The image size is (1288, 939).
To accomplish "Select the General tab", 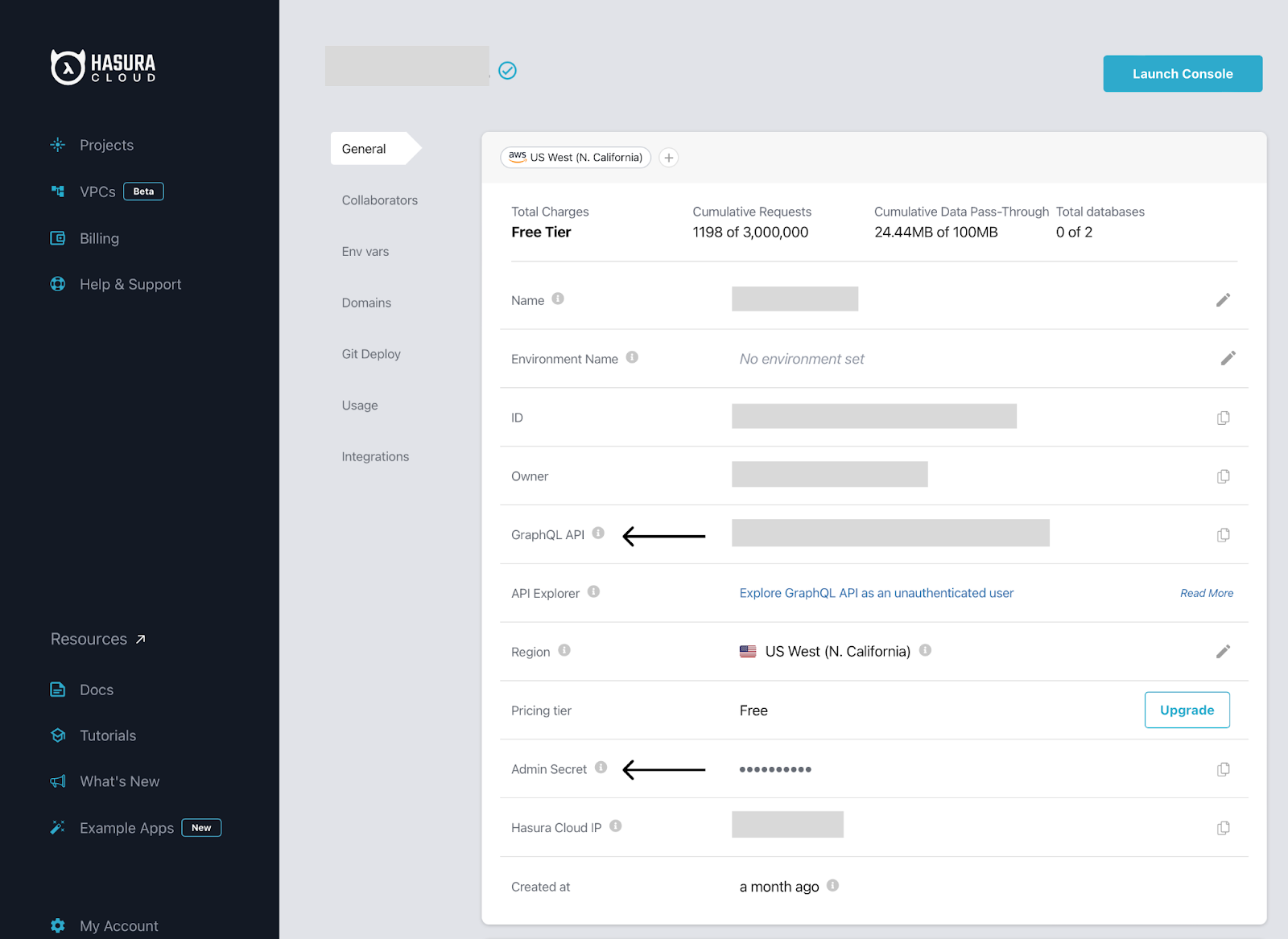I will [376, 149].
